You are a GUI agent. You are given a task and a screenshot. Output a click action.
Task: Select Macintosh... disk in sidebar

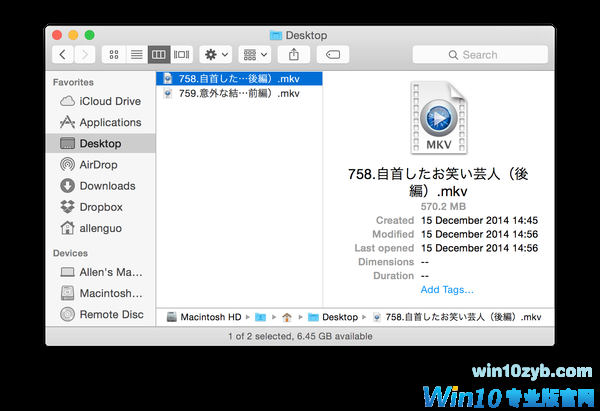tap(101, 294)
